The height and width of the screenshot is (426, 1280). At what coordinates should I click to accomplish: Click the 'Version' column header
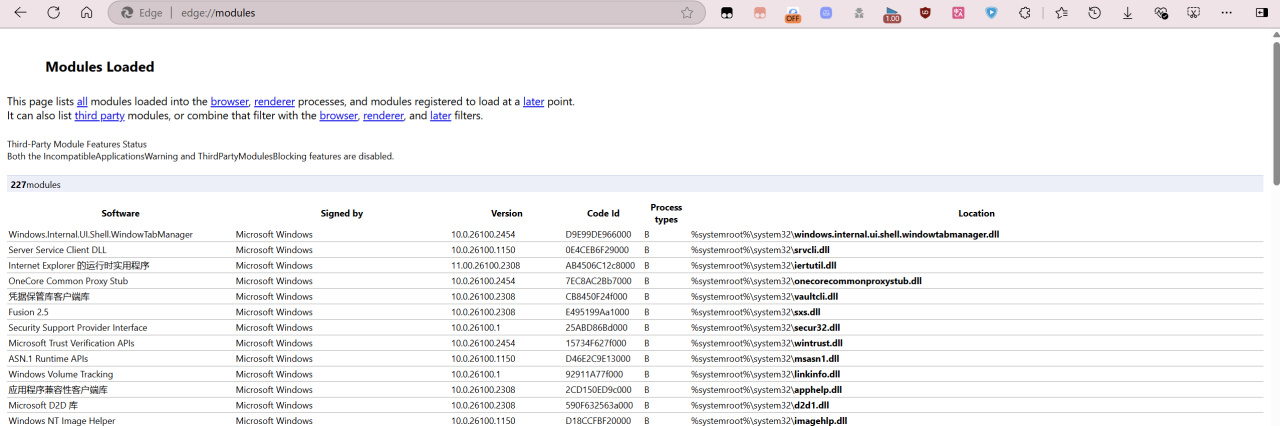507,213
